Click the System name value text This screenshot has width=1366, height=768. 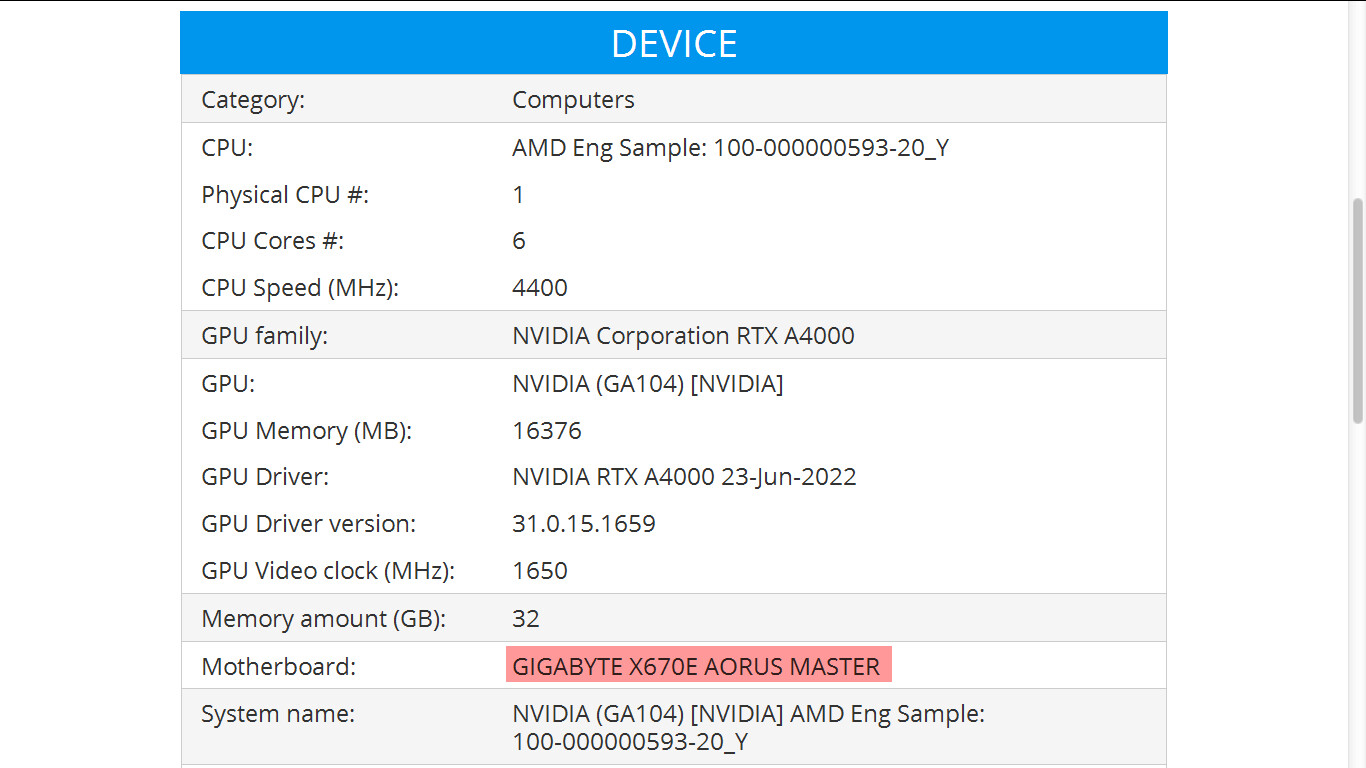749,728
